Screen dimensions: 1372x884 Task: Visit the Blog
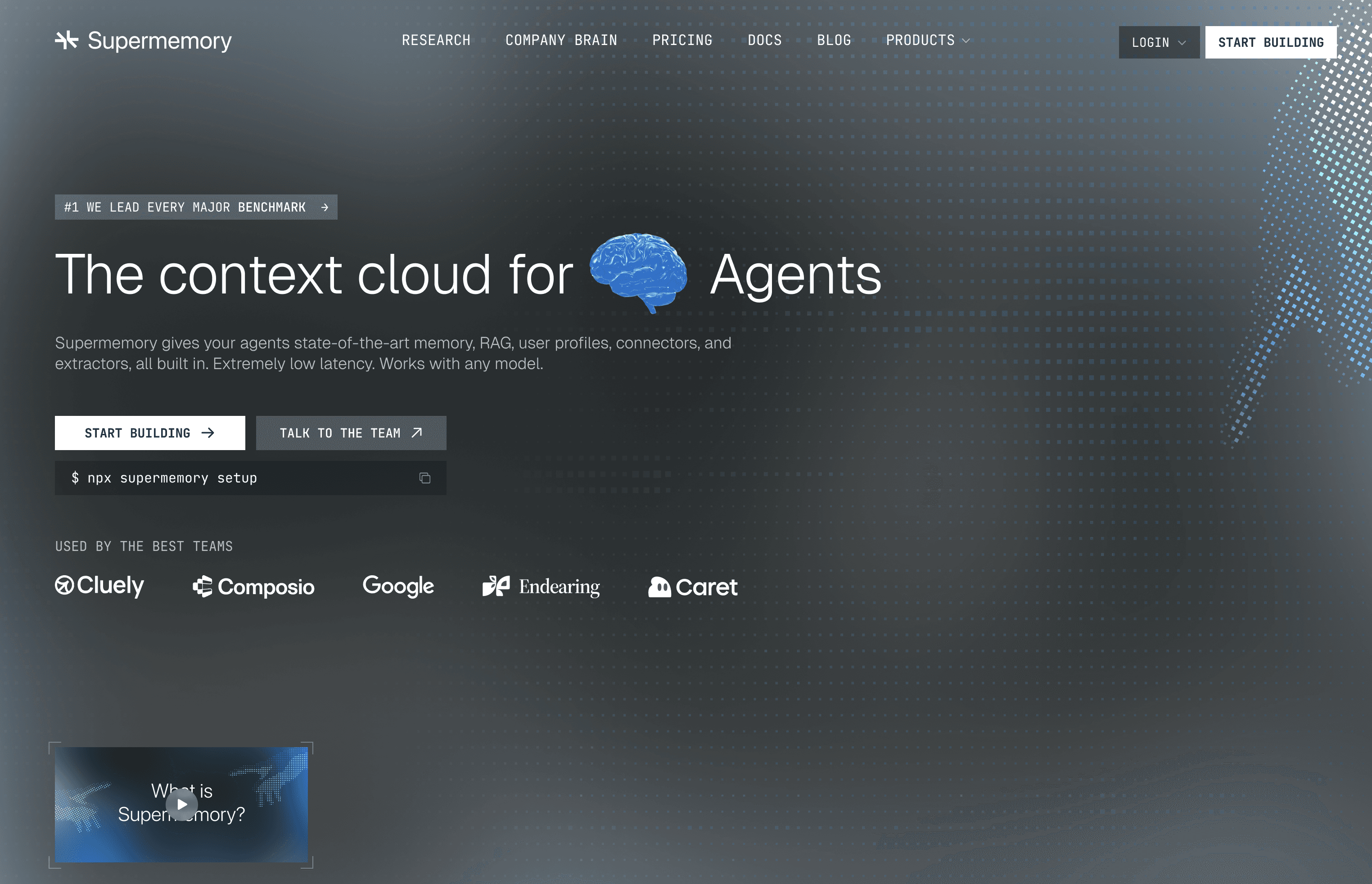[834, 40]
